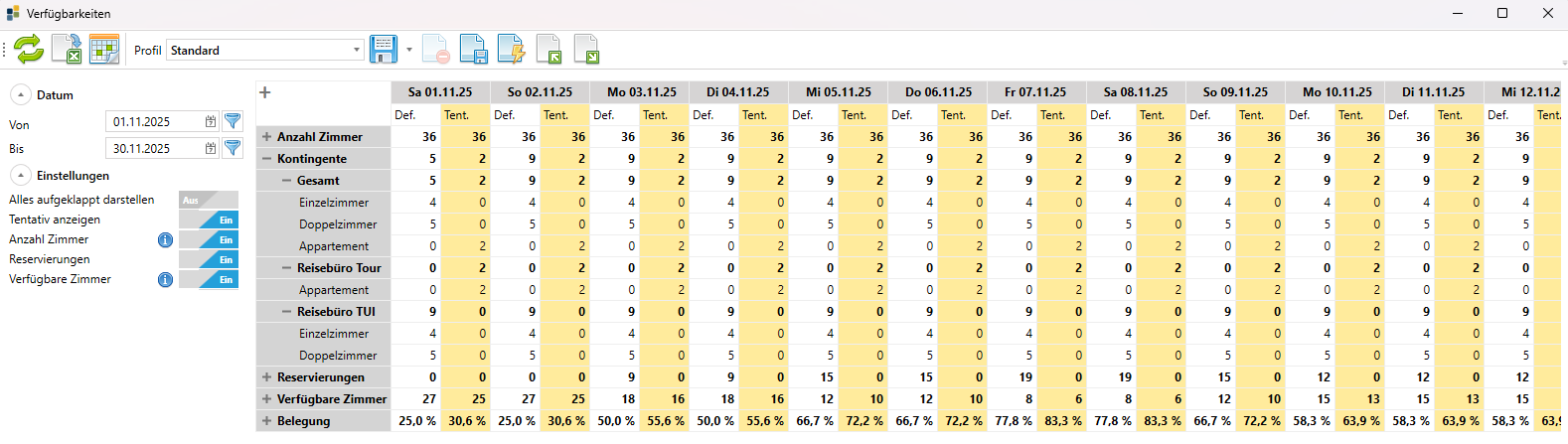Click the document icon with up-left green arrow
Viewport: 1568px width, 444px height.
coord(549,49)
